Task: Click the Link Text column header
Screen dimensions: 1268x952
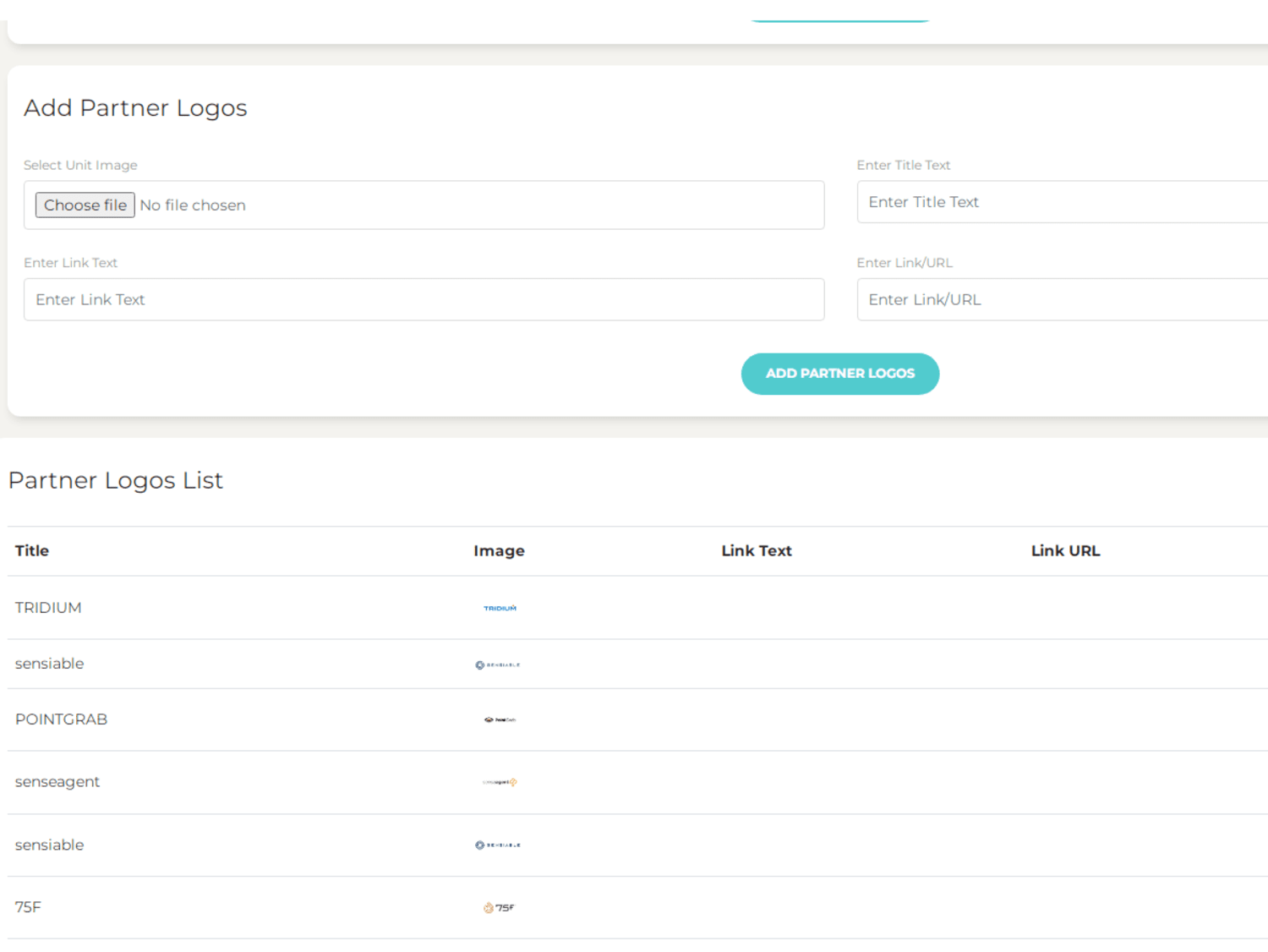Action: pos(757,550)
